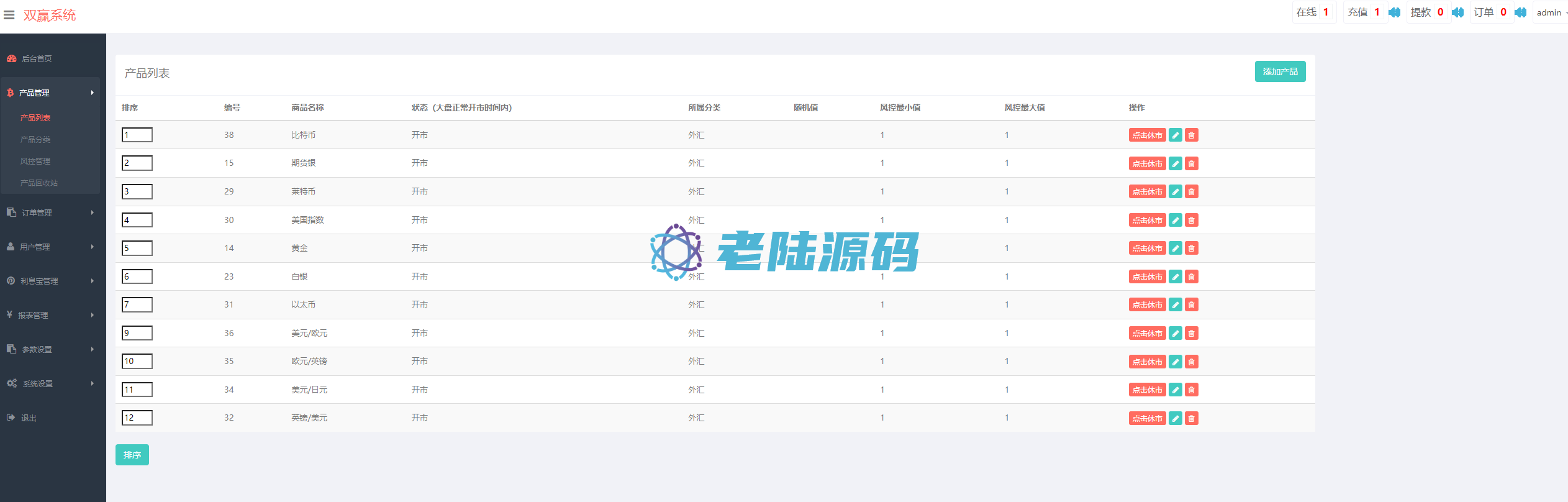Select 风控管理 from the sidebar

coord(35,162)
